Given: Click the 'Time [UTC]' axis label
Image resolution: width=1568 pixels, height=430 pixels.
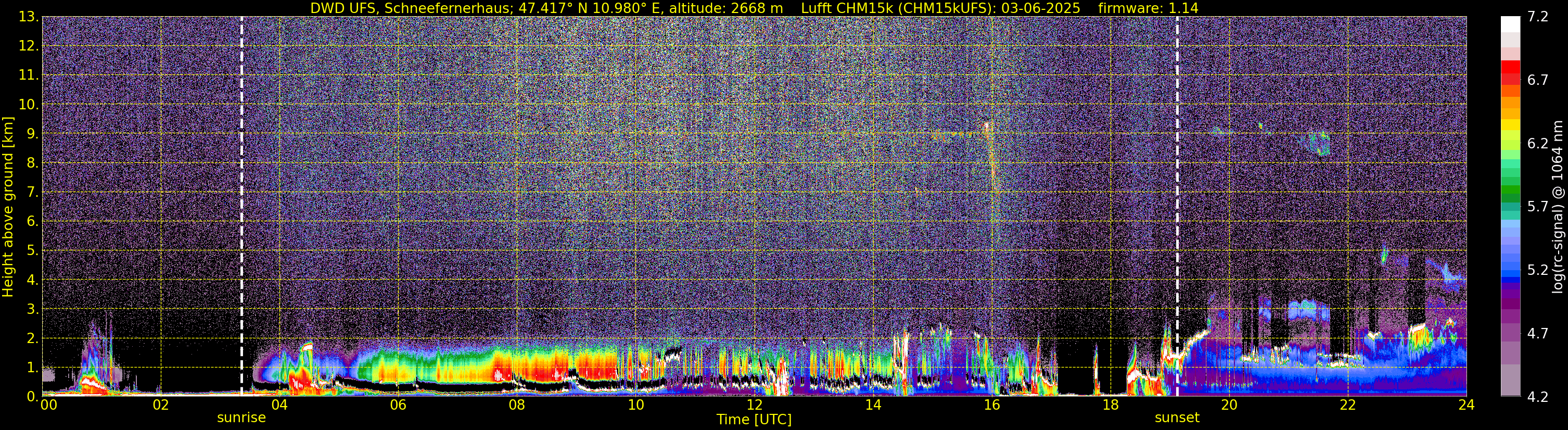Looking at the screenshot, I should (754, 420).
